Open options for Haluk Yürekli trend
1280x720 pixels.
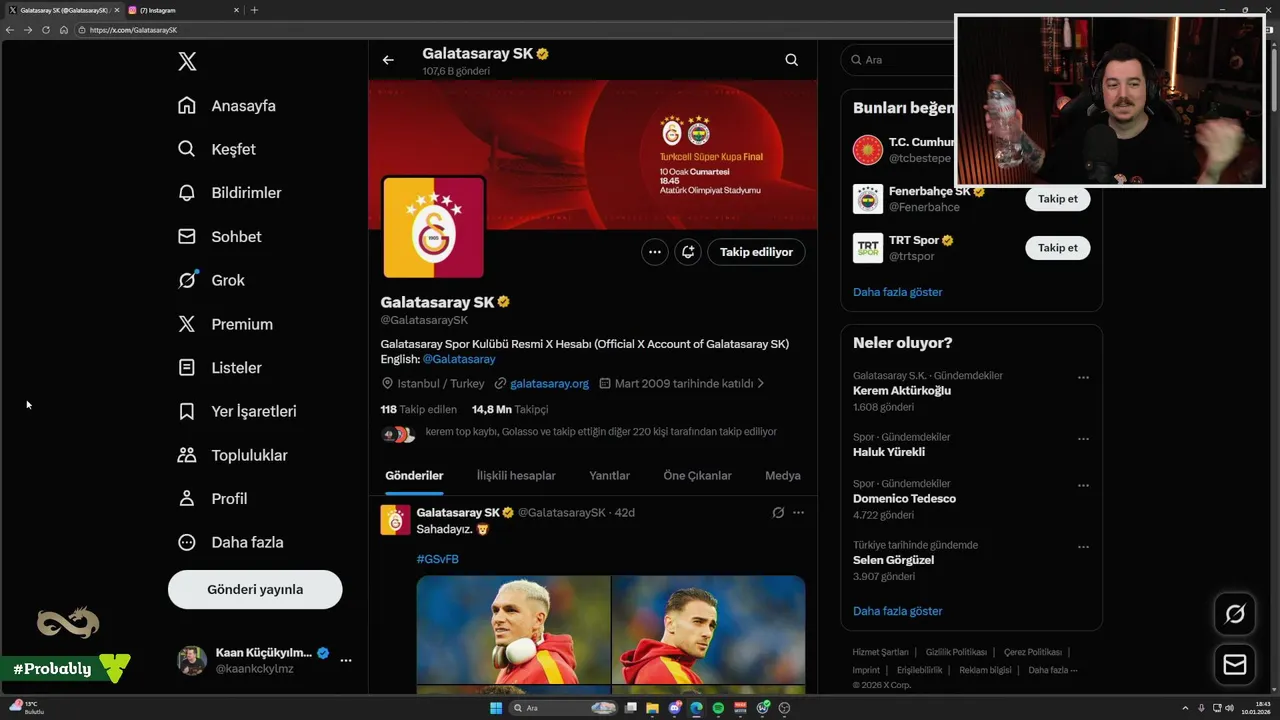point(1083,439)
